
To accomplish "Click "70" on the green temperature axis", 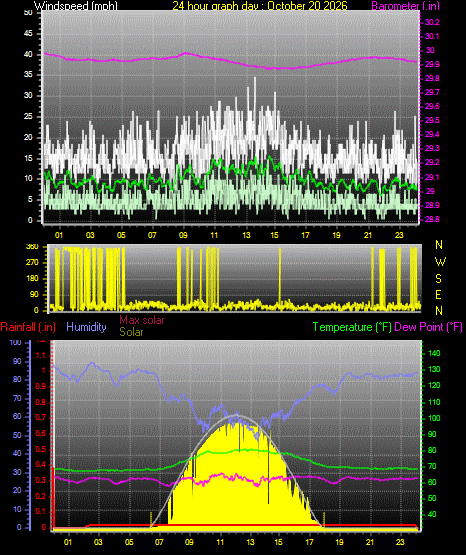I will pos(432,467).
